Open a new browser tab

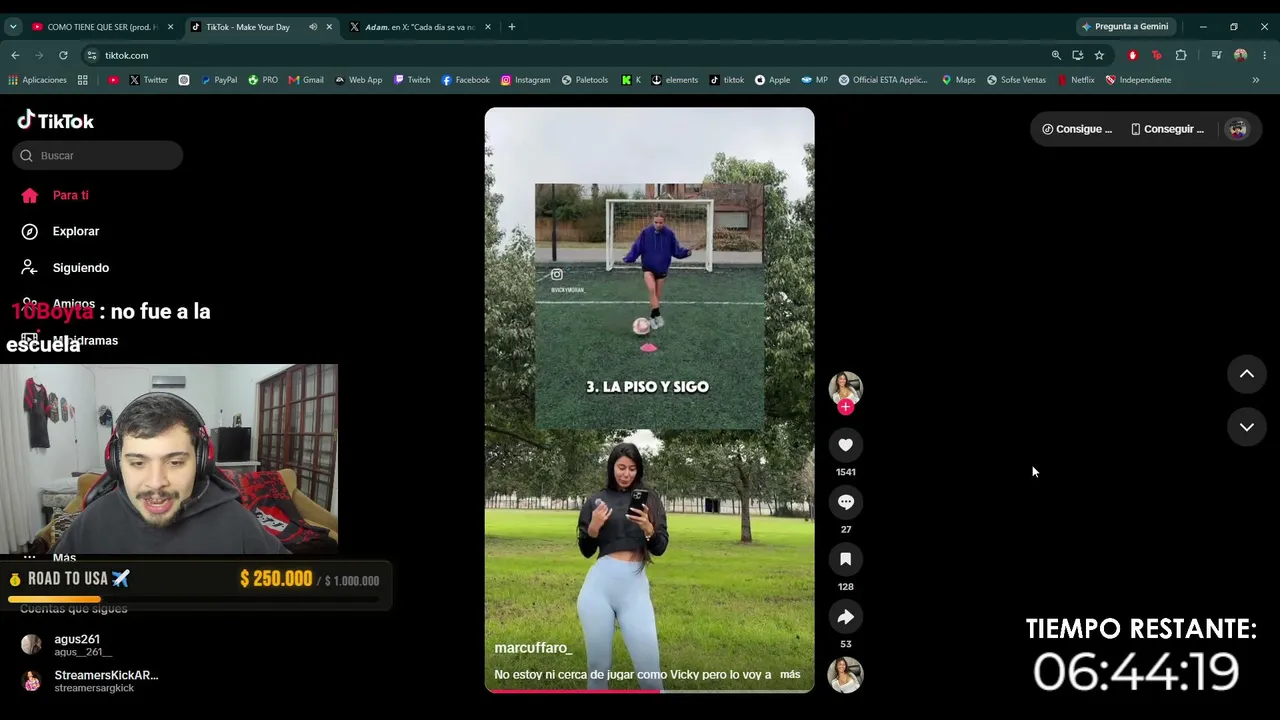pyautogui.click(x=512, y=27)
